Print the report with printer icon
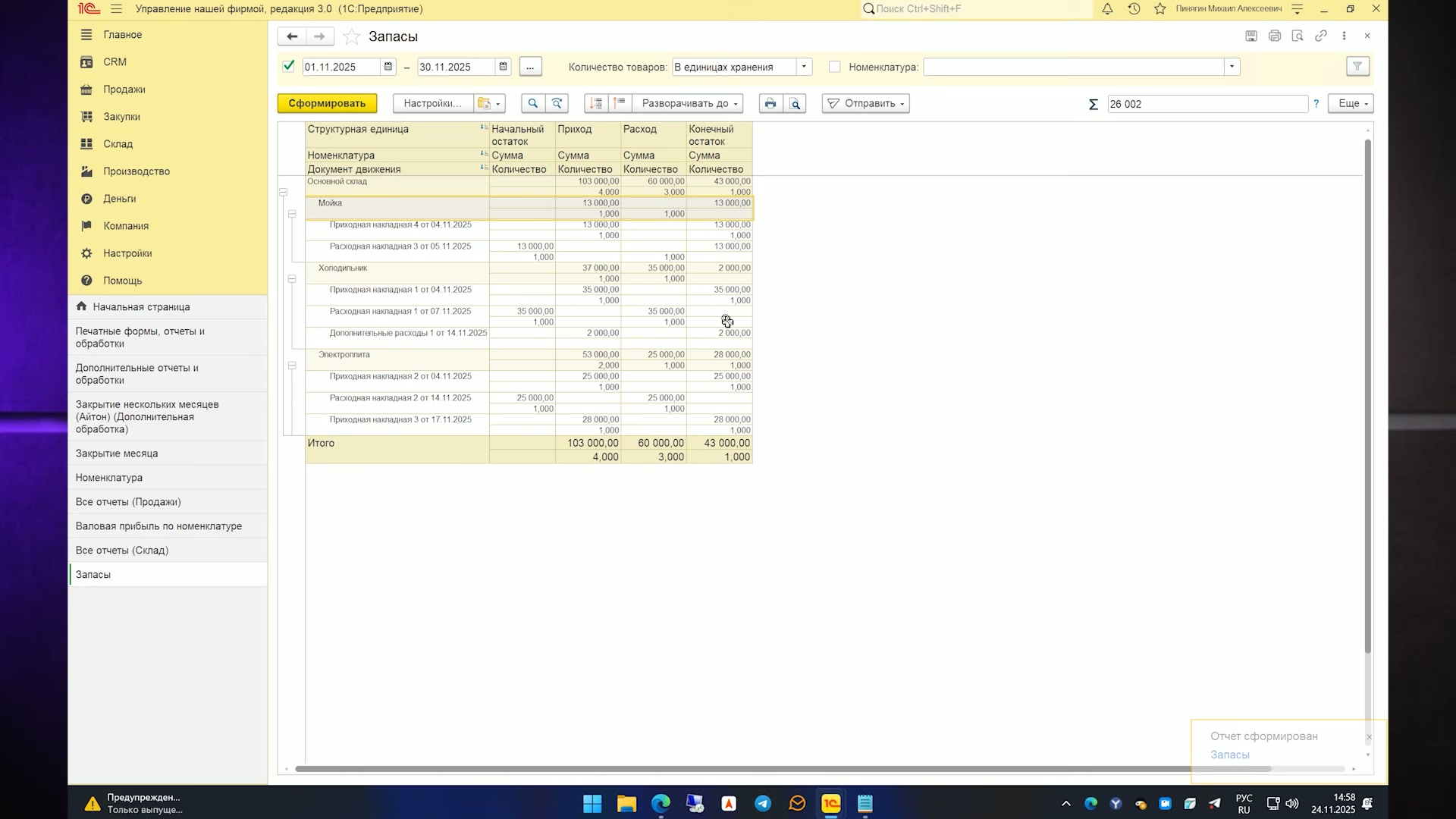Image resolution: width=1456 pixels, height=819 pixels. 770,104
